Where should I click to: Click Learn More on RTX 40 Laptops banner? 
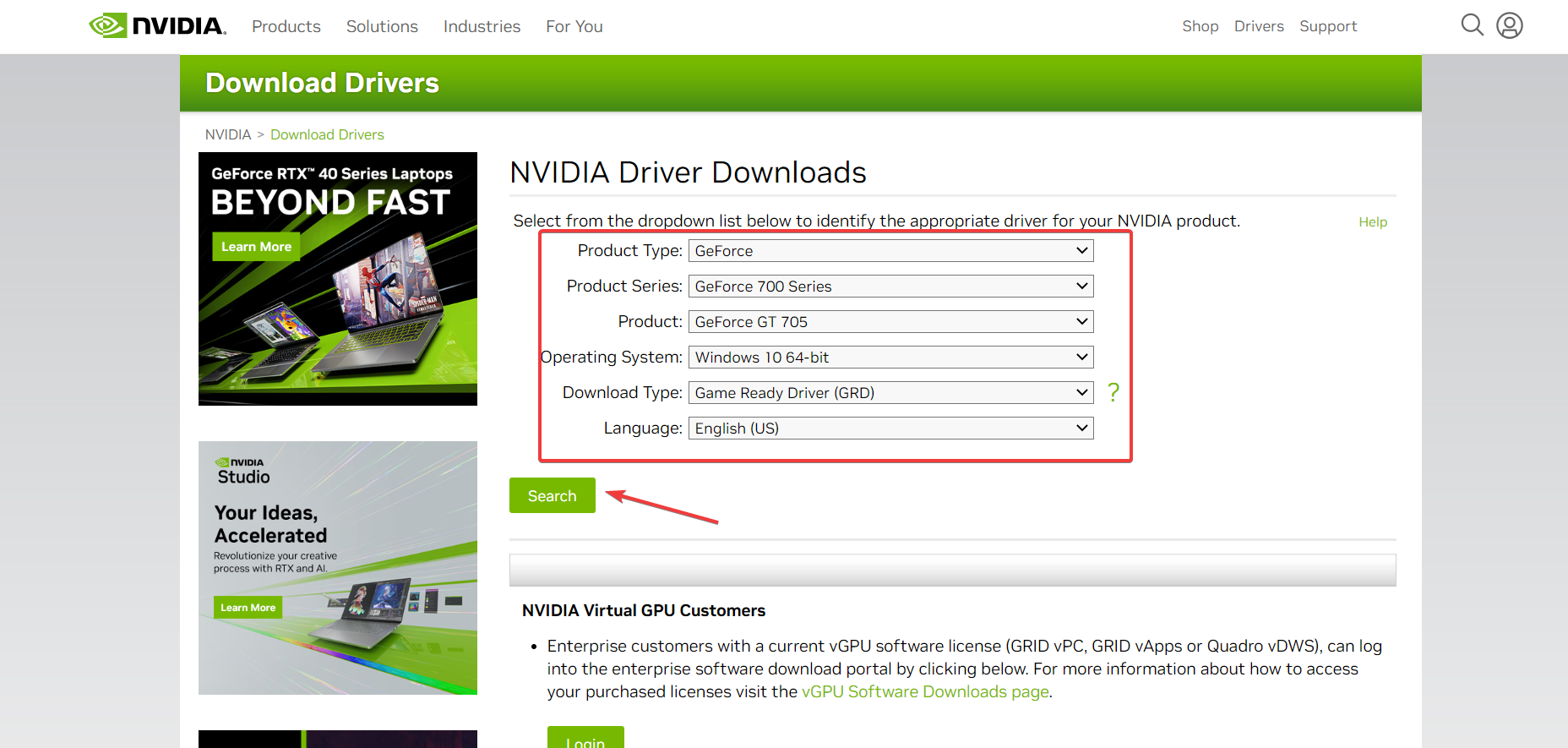(256, 247)
